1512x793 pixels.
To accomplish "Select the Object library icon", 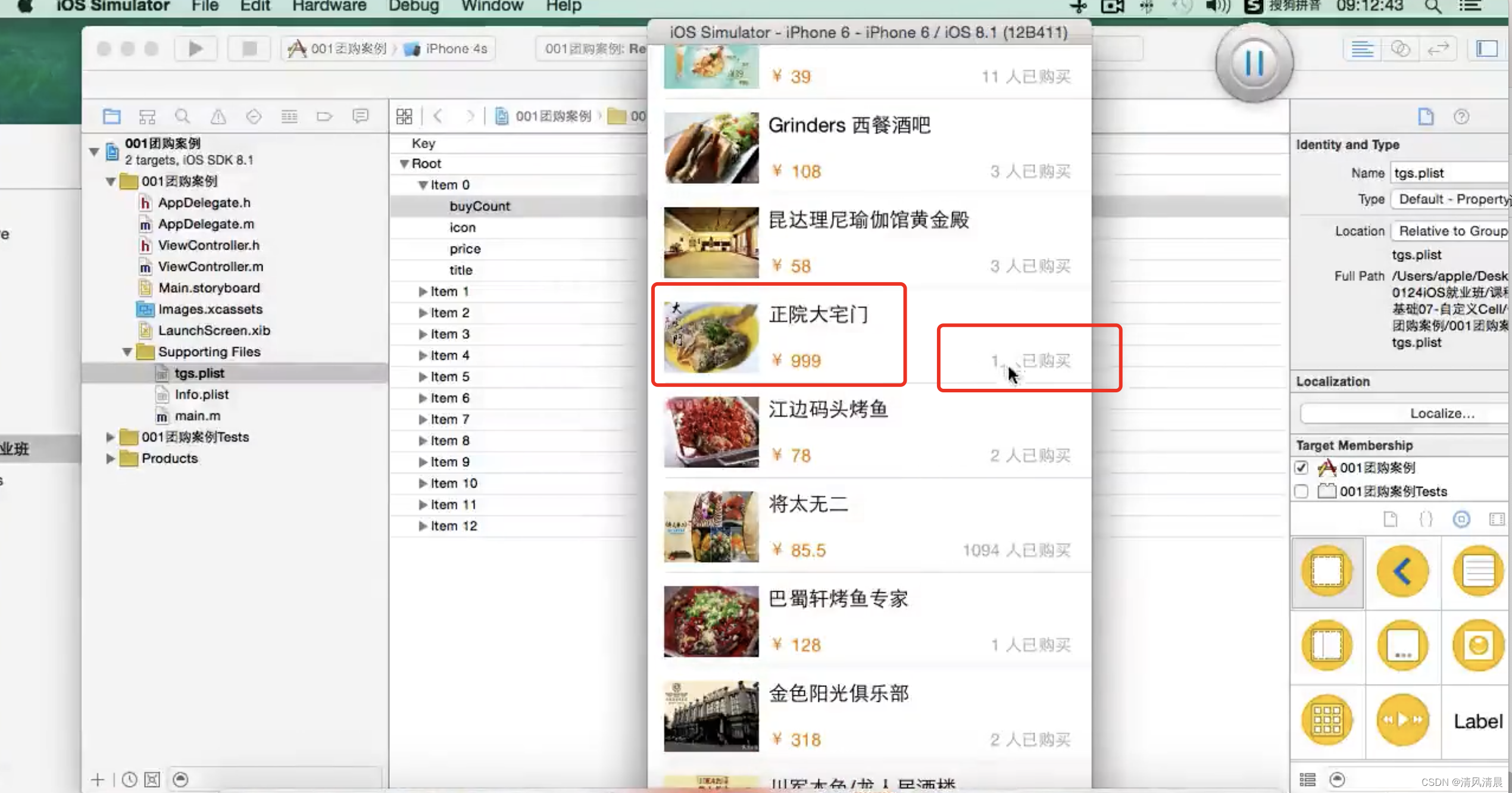I will point(1461,519).
